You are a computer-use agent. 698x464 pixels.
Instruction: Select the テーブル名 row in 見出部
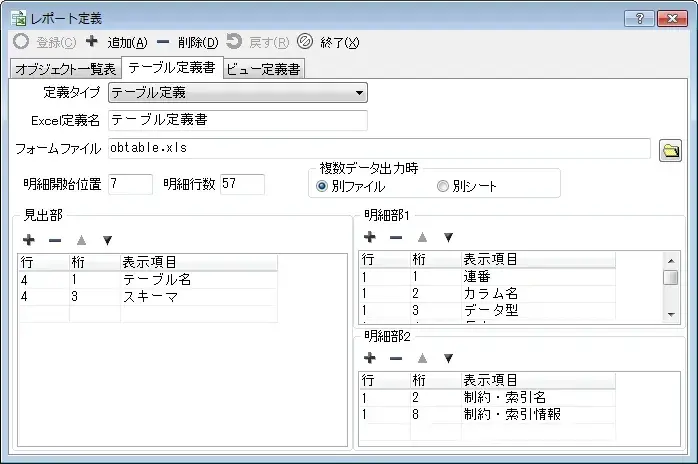[155, 280]
